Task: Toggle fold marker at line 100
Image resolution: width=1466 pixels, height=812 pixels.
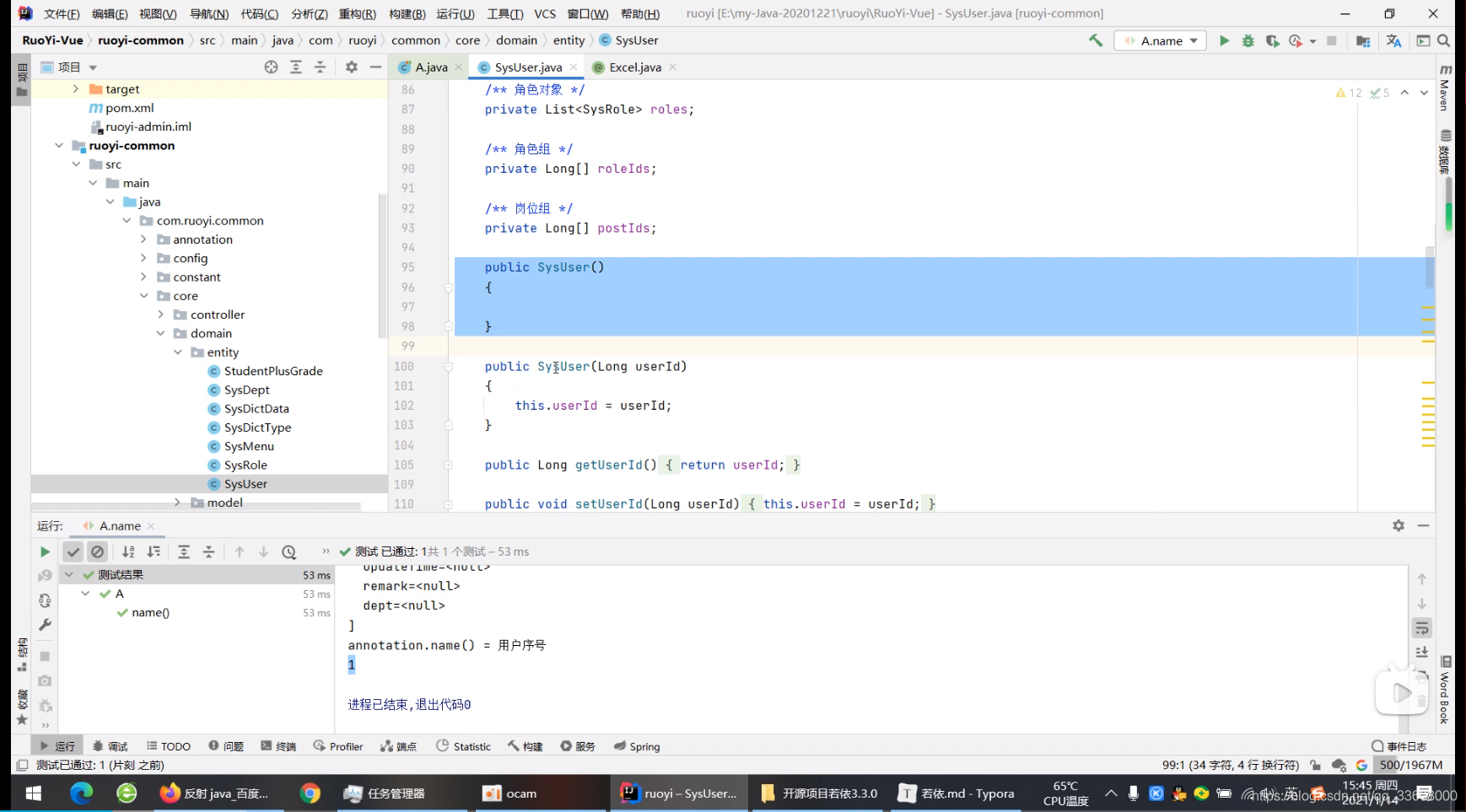Action: tap(449, 367)
